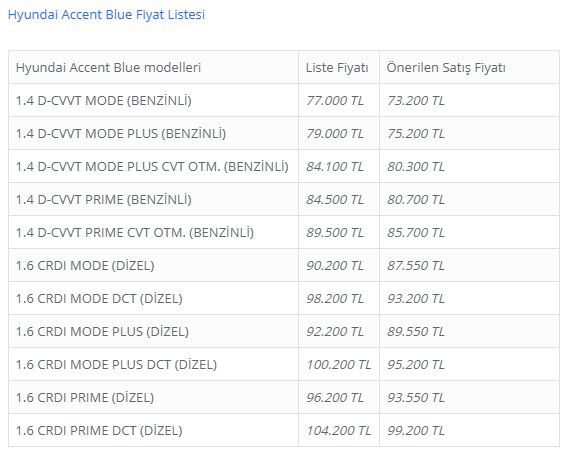The image size is (567, 458).
Task: Click the 1.6 CRDI PRIME (DİZEL) cell
Action: pos(154,397)
